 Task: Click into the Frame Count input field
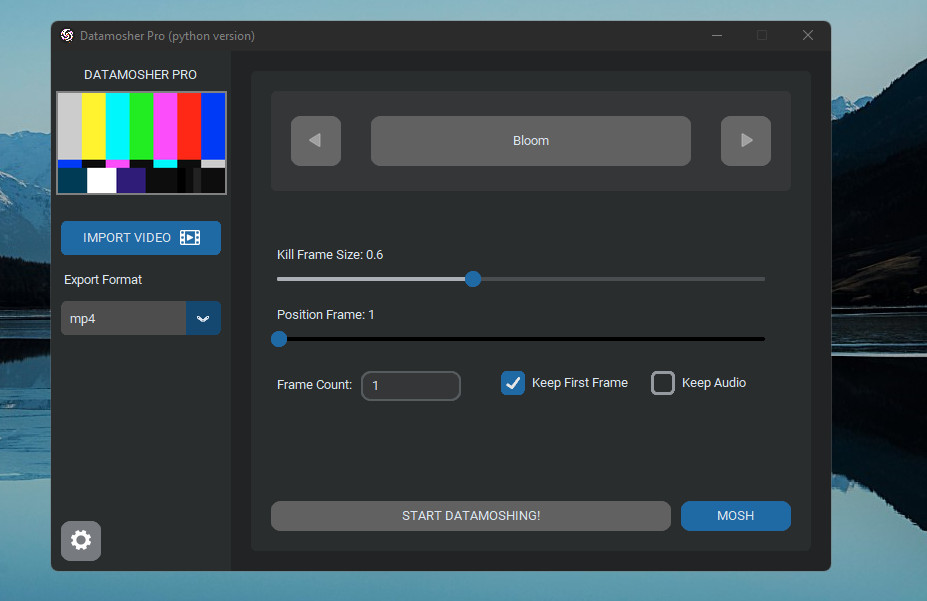click(411, 386)
